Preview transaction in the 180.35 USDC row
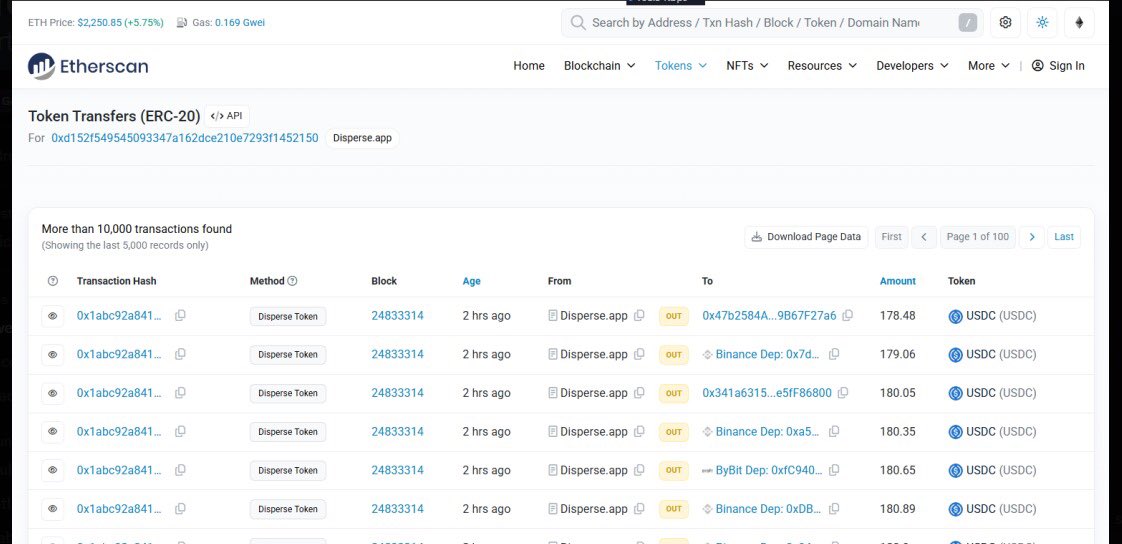1122x544 pixels. coord(53,432)
